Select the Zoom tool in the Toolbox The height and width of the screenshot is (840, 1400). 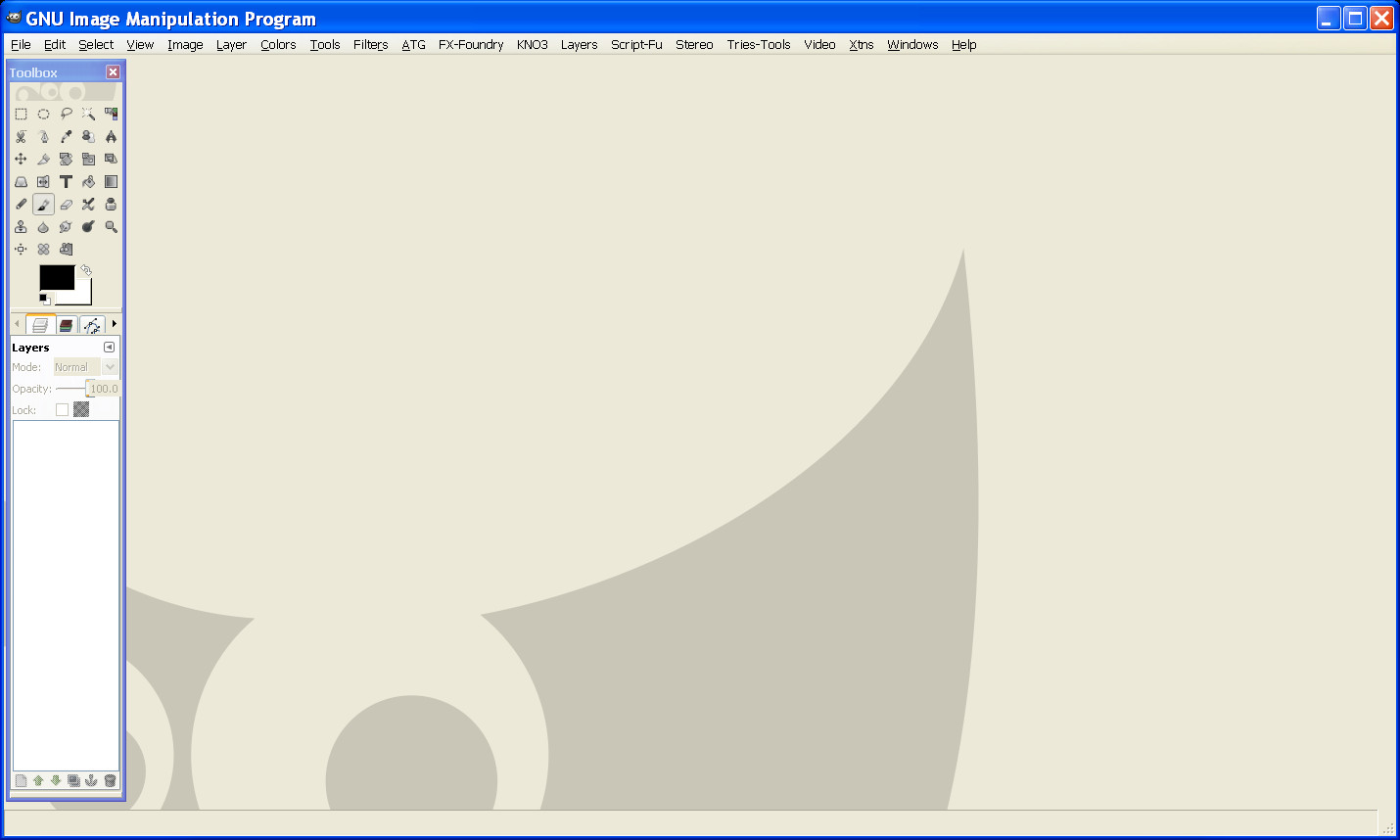click(110, 226)
